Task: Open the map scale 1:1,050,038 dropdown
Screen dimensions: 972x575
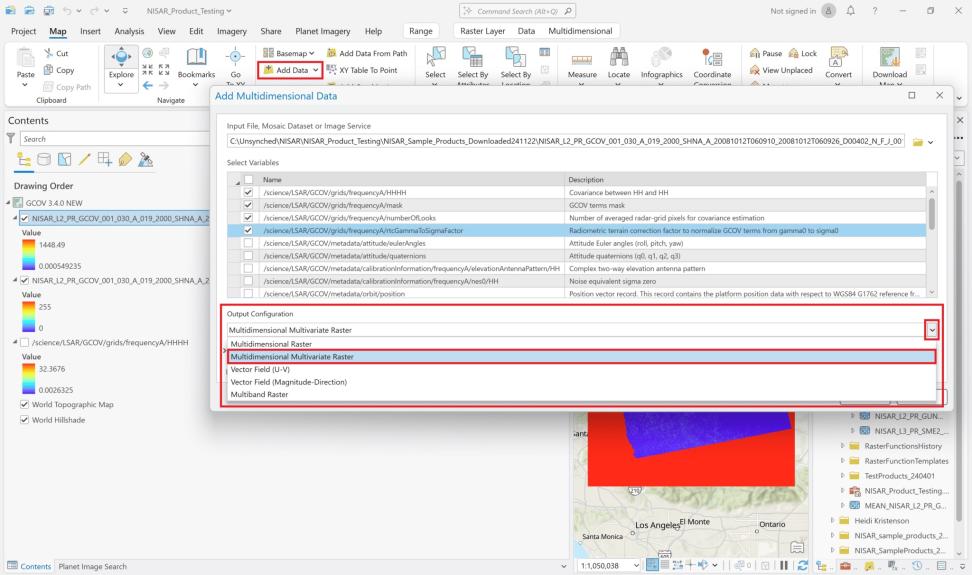Action: click(636, 566)
